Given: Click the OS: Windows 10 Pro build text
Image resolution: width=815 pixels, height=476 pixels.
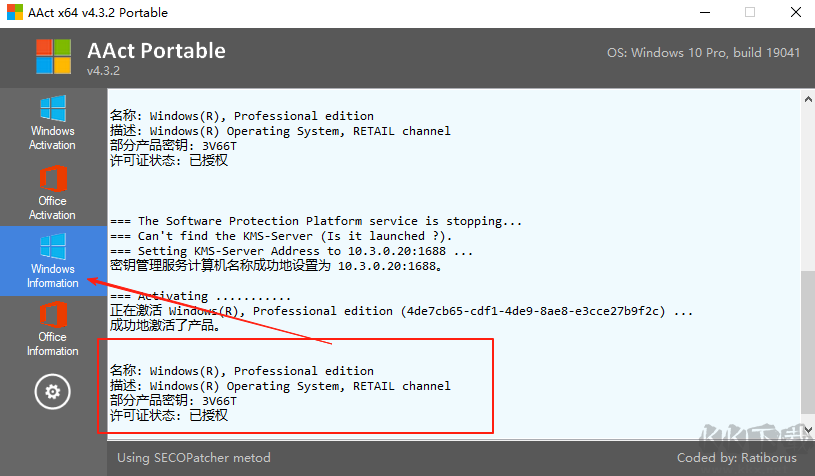Looking at the screenshot, I should pos(703,52).
